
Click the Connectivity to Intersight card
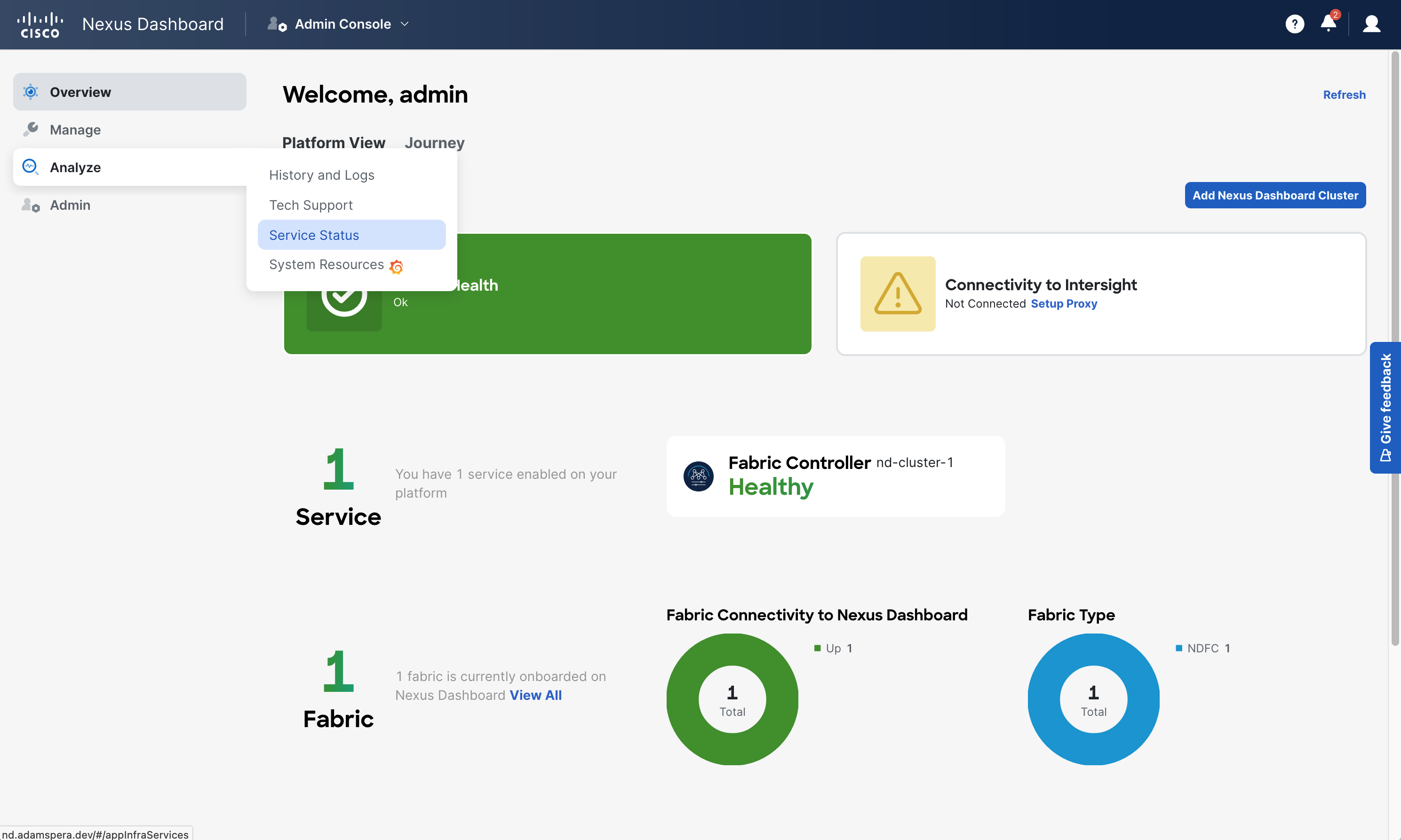(1101, 294)
